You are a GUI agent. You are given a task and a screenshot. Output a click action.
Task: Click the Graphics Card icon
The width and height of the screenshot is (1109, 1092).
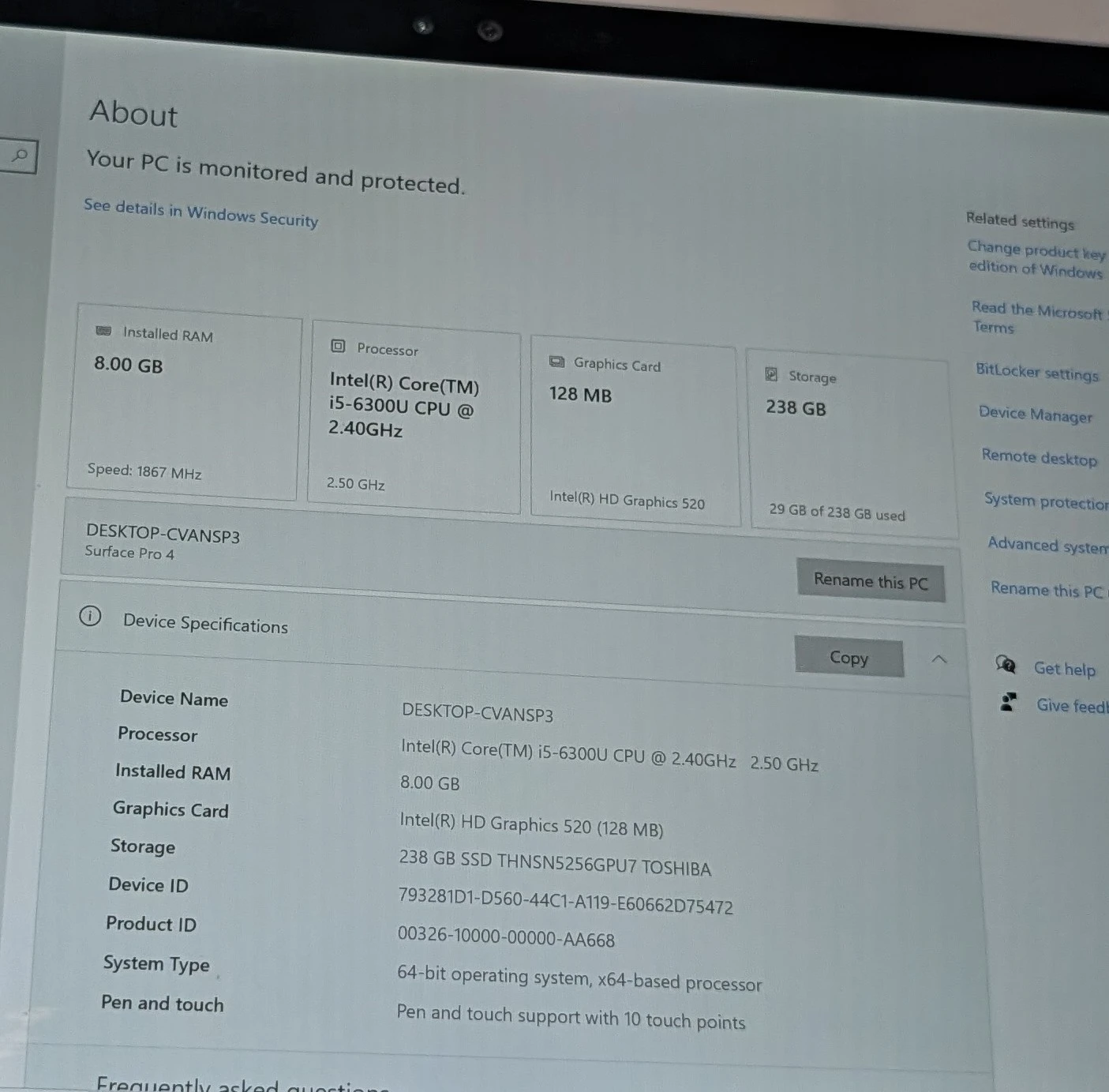pyautogui.click(x=556, y=362)
